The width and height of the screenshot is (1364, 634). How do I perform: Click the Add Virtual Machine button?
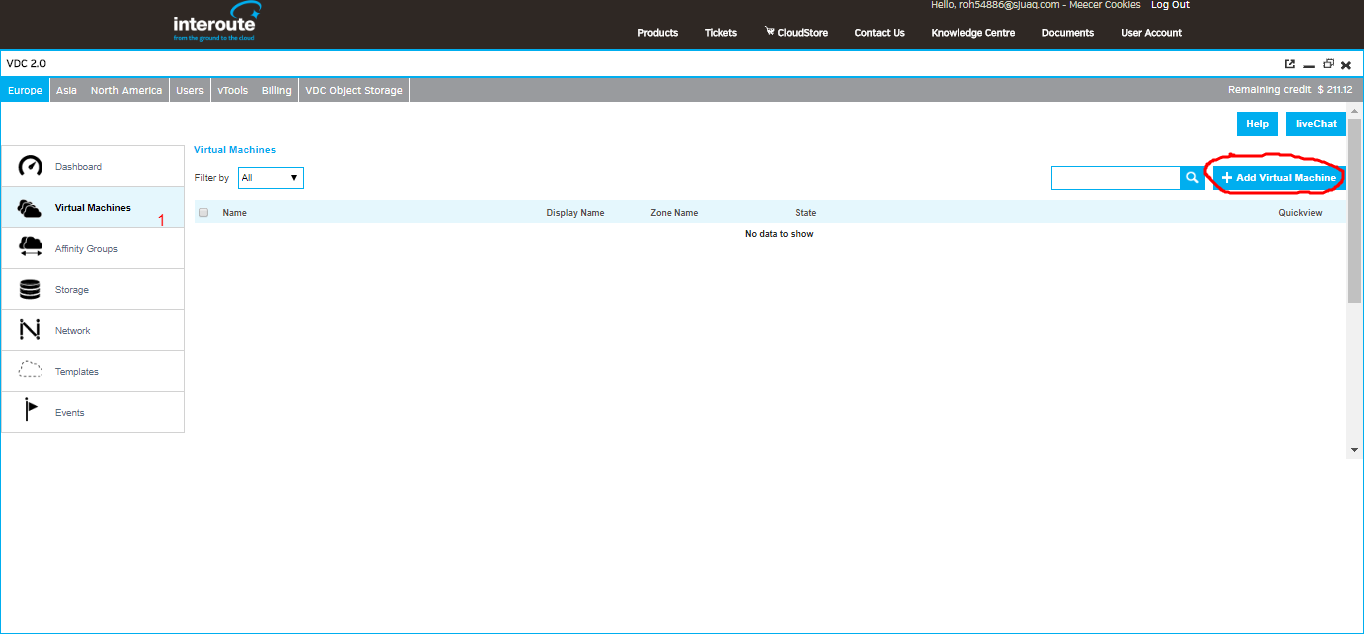[x=1279, y=178]
